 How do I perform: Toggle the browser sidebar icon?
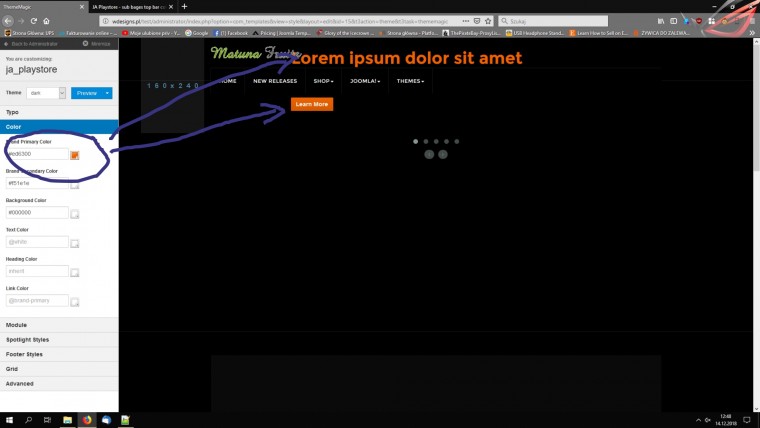[x=673, y=21]
